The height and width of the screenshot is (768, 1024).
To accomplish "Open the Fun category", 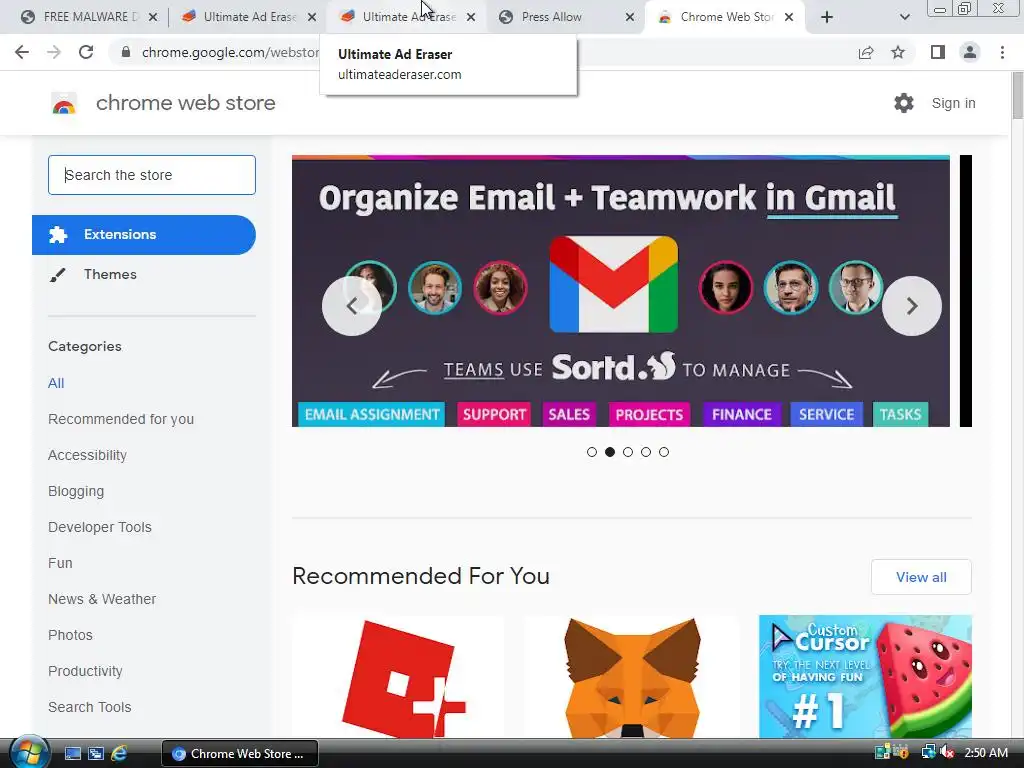I will (60, 563).
